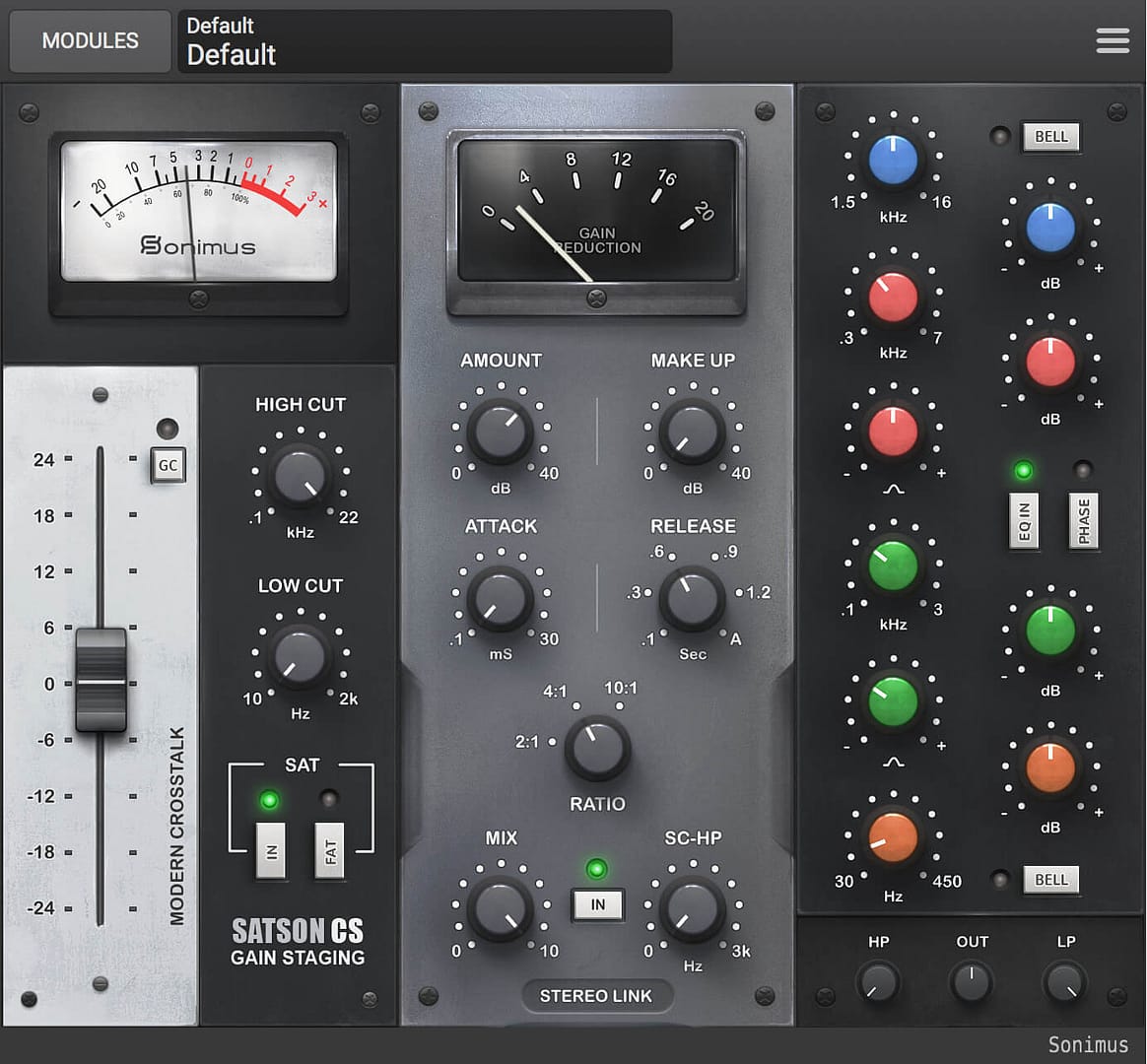Viewport: 1147px width, 1064px height.
Task: Toggle the compressor IN switch
Action: (597, 904)
